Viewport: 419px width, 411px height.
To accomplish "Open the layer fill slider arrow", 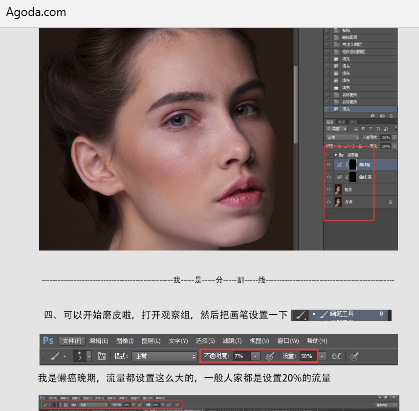I will (x=394, y=146).
